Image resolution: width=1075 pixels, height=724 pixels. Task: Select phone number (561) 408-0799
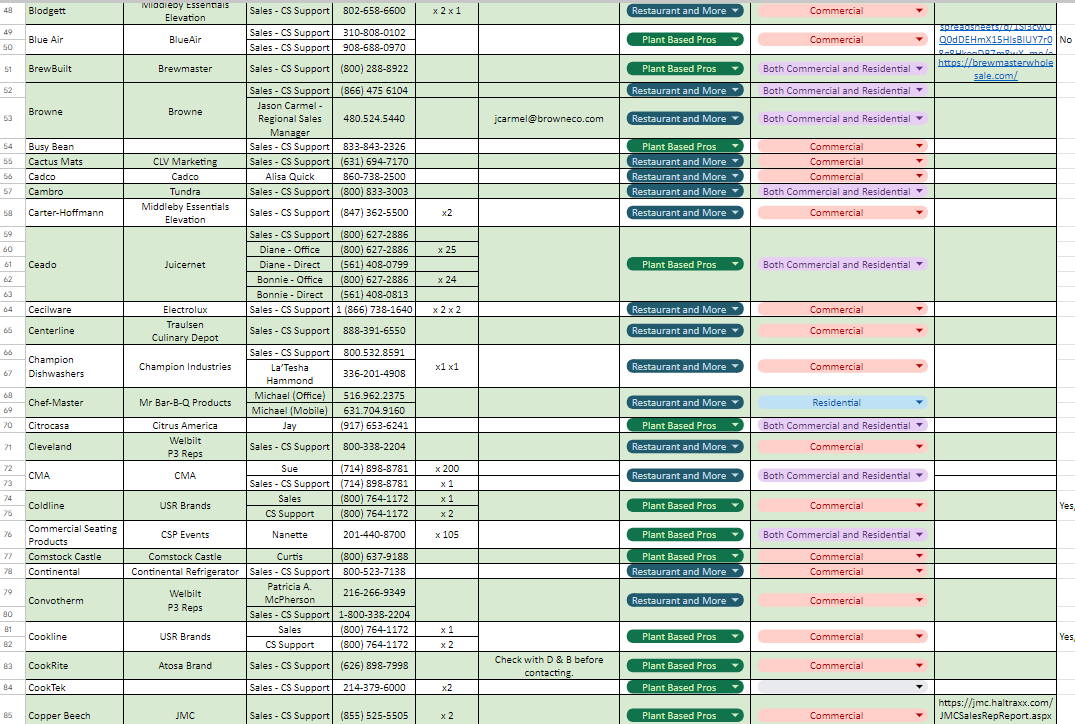374,265
